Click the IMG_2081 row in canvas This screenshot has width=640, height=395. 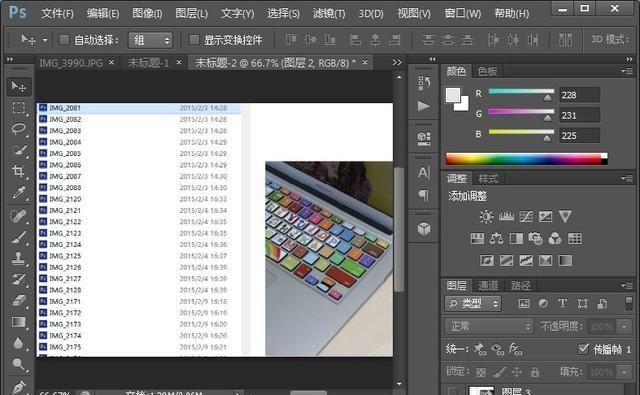pos(139,108)
